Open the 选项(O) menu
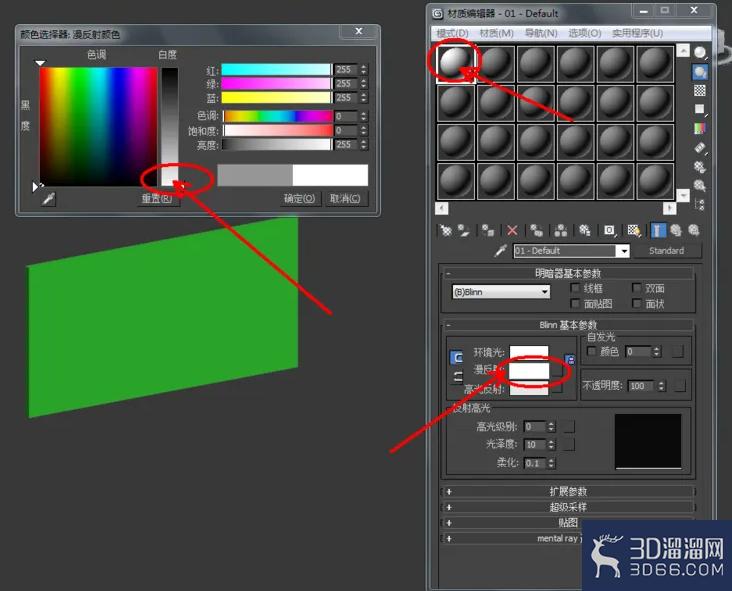 (584, 33)
